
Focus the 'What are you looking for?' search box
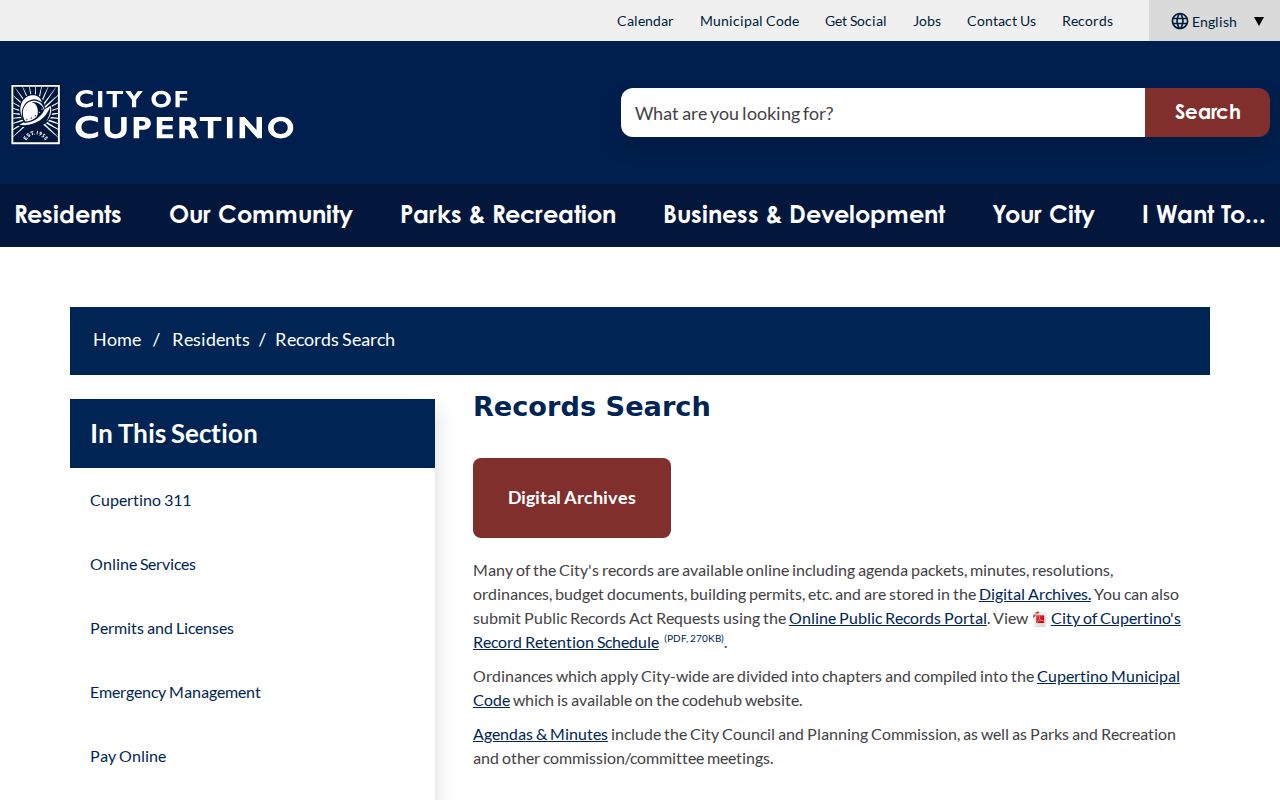[x=883, y=113]
